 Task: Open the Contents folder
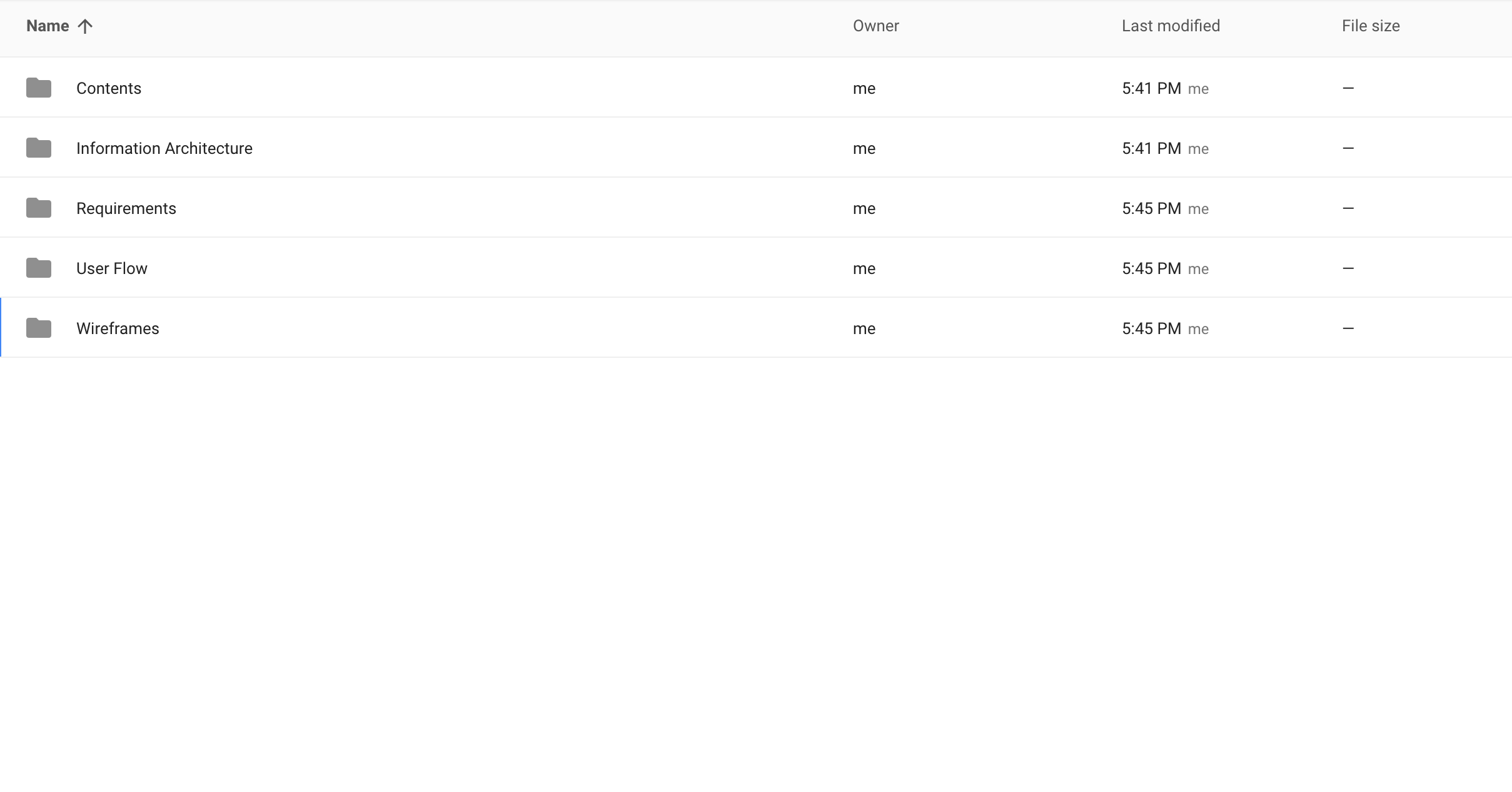(109, 88)
